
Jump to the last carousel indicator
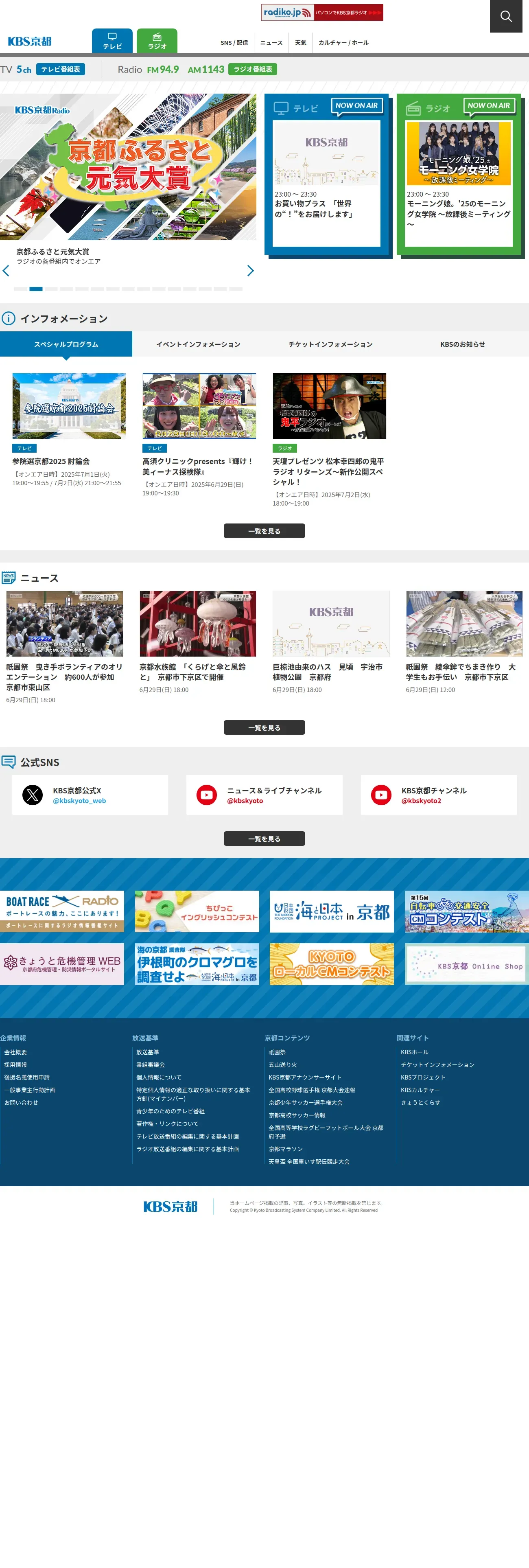point(236,289)
